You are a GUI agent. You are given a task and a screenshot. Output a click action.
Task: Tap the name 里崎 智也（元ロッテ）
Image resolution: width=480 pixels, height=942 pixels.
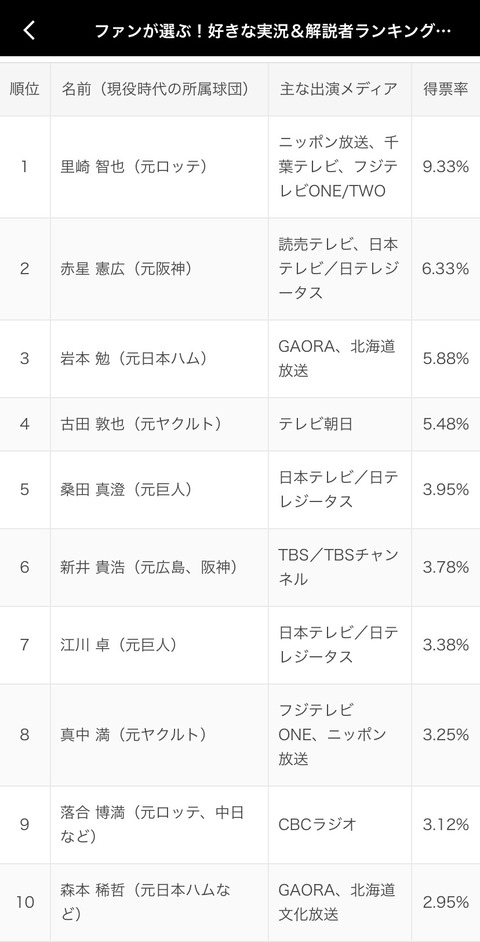tap(134, 166)
